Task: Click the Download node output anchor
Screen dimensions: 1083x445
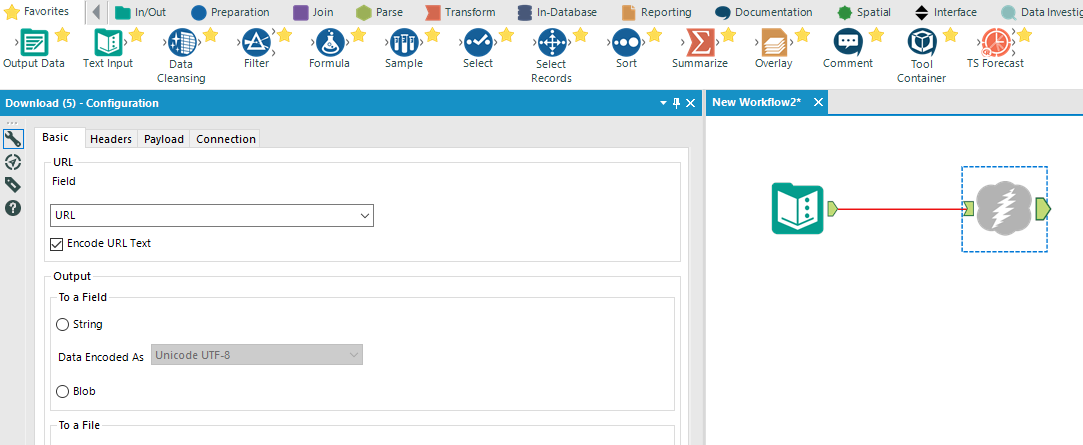Action: [x=1043, y=209]
